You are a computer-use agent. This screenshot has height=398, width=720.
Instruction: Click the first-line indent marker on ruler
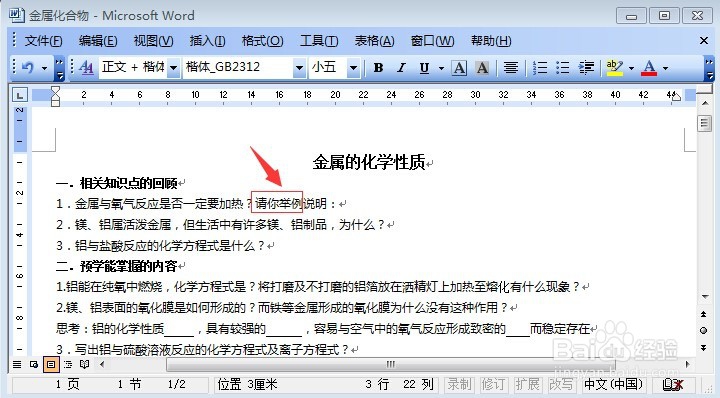point(55,90)
